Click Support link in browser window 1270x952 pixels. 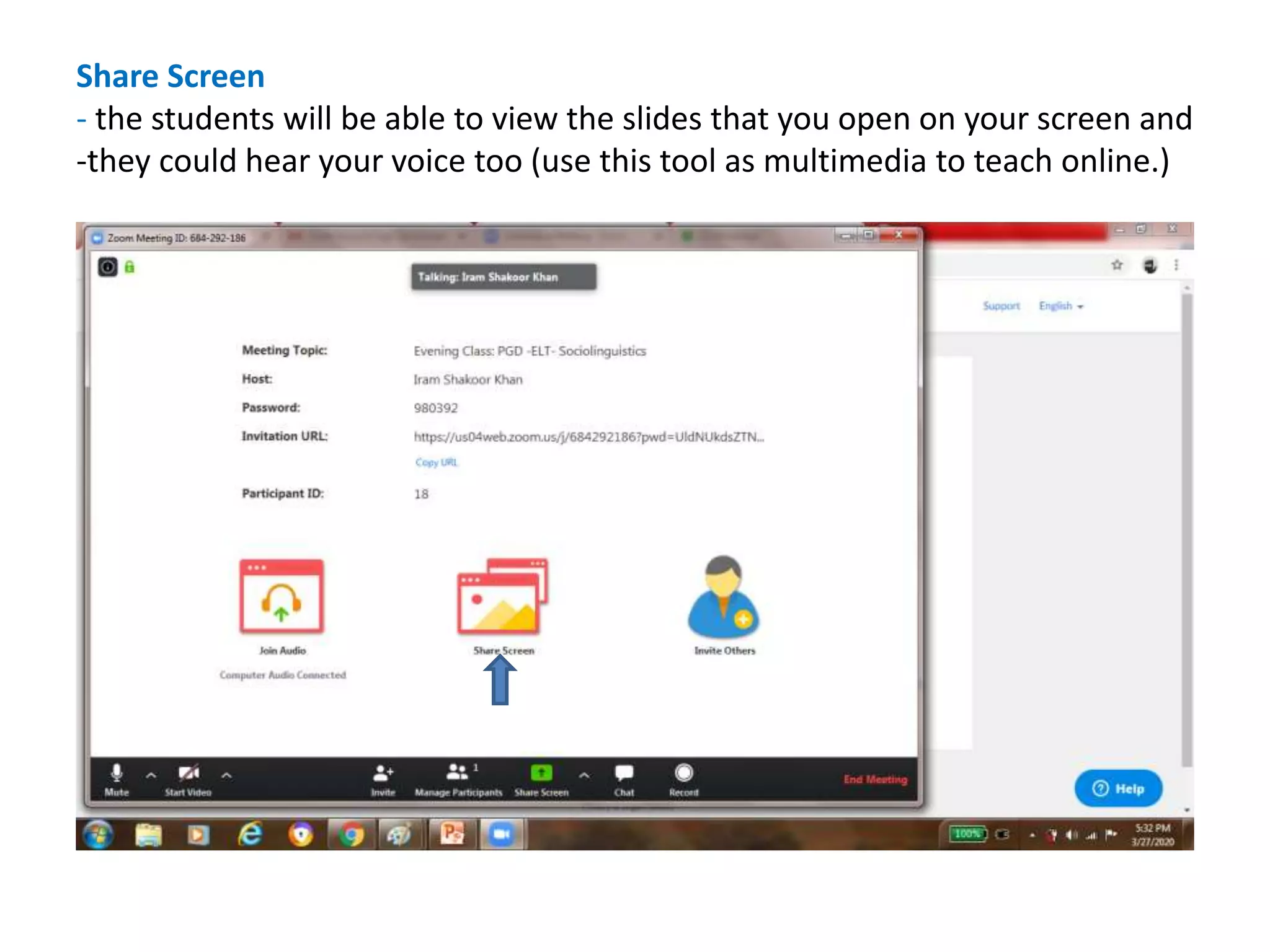(x=1001, y=306)
